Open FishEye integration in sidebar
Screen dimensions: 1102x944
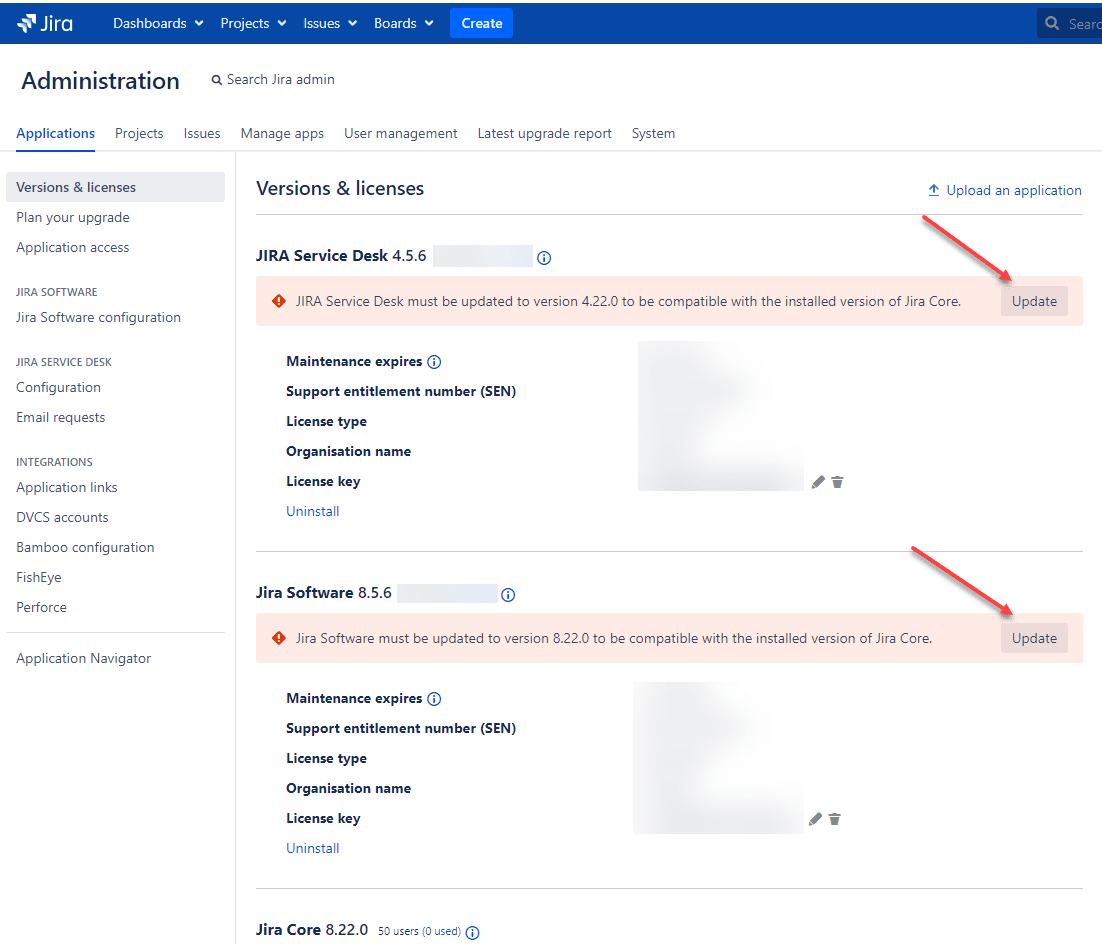[x=39, y=577]
